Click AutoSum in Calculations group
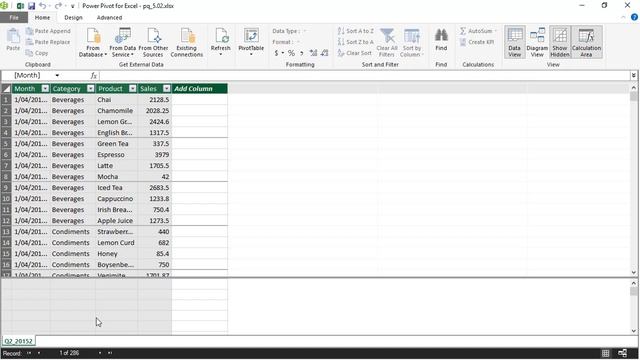The image size is (640, 360). tap(478, 31)
